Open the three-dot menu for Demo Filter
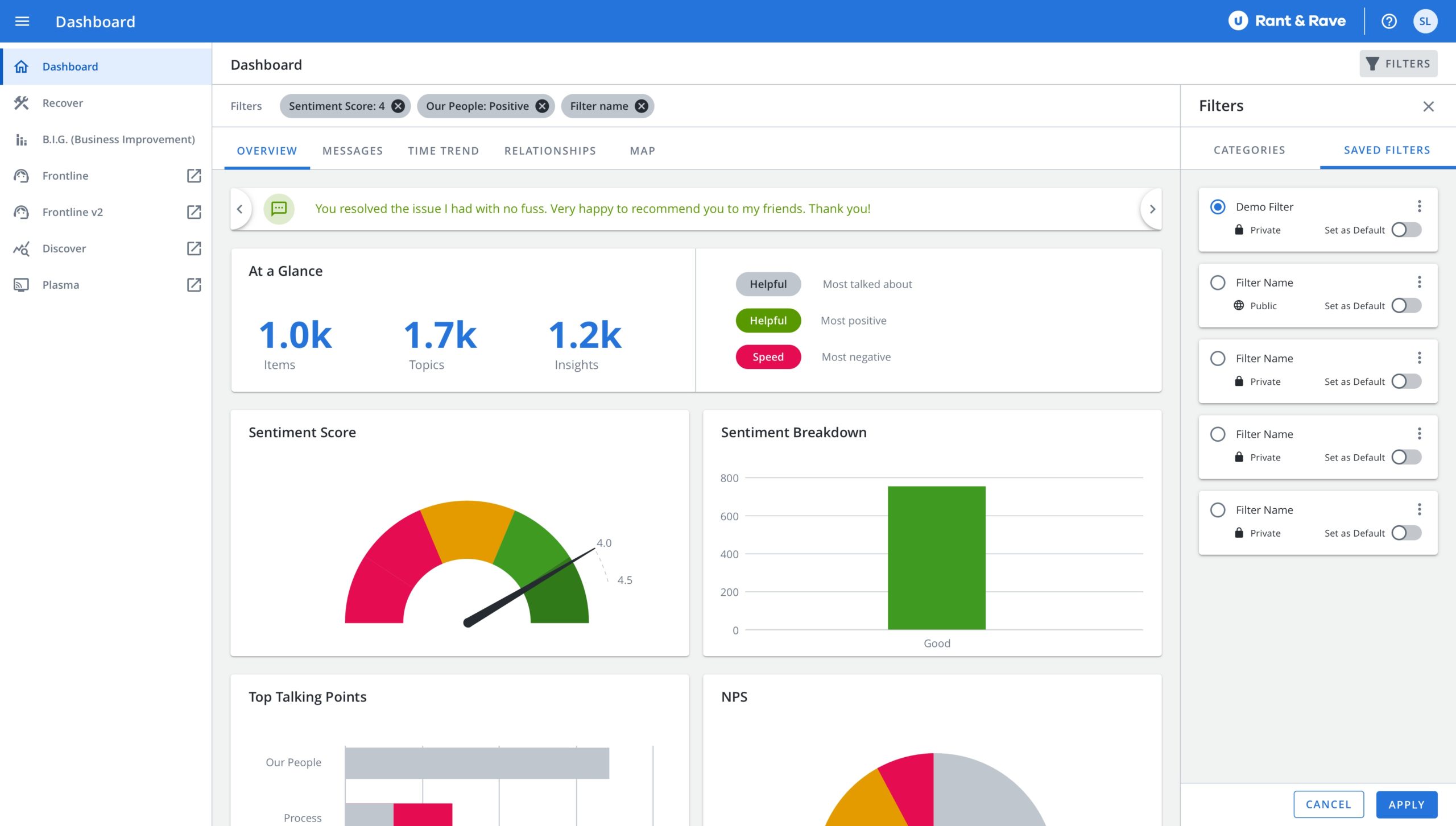This screenshot has height=826, width=1456. click(1420, 206)
